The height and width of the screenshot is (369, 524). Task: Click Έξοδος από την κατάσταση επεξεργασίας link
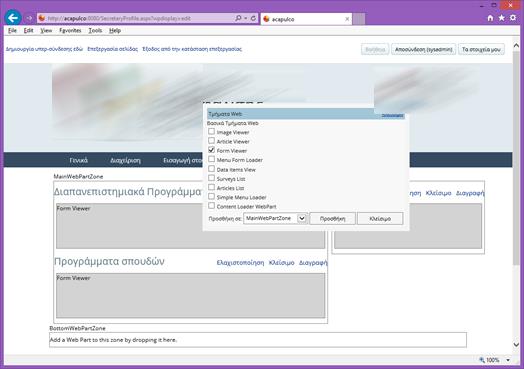click(x=192, y=49)
